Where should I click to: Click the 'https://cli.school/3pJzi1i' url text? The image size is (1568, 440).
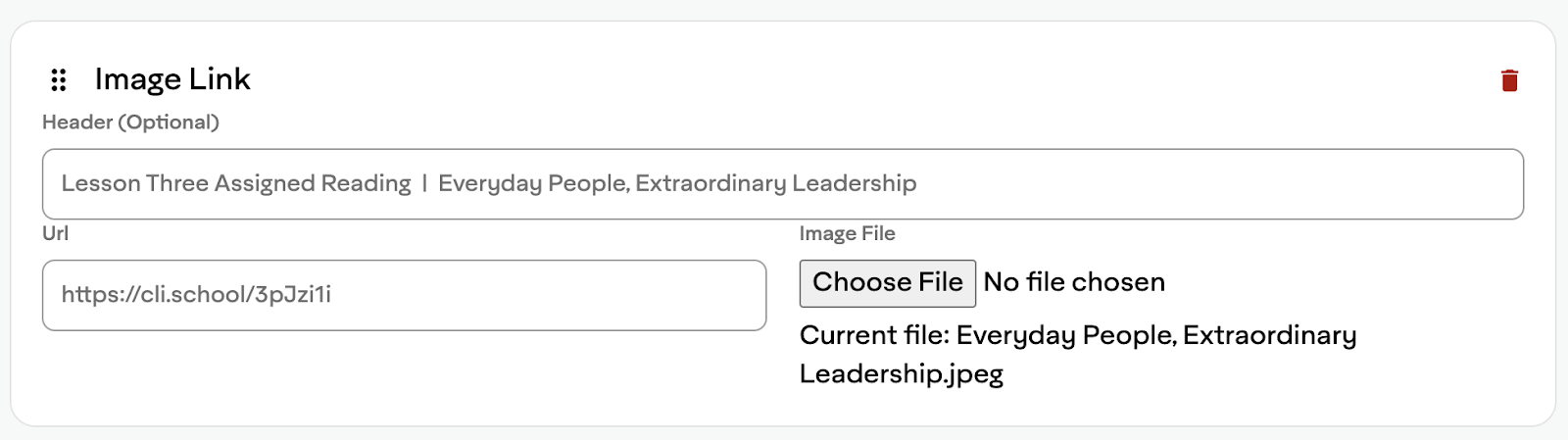coord(196,295)
